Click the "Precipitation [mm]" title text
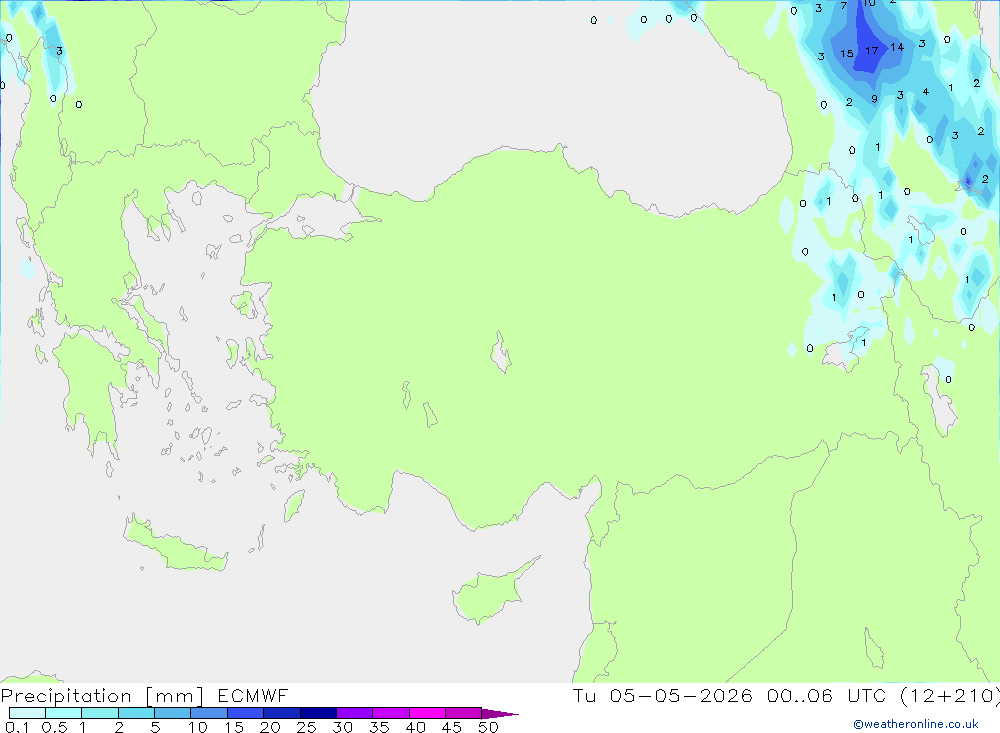The height and width of the screenshot is (733, 1000). click(102, 696)
